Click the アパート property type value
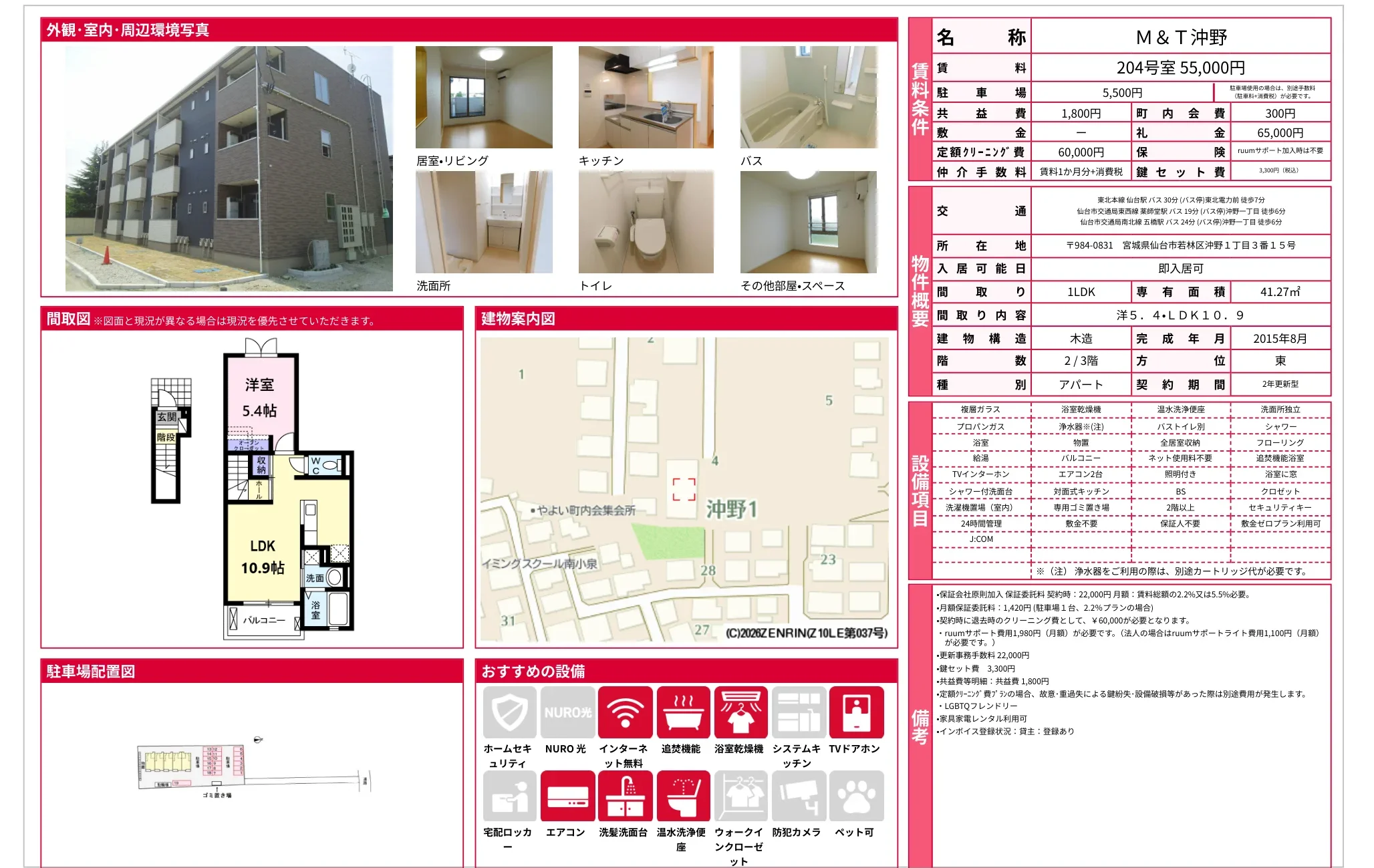The height and width of the screenshot is (868, 1374). click(x=1081, y=384)
